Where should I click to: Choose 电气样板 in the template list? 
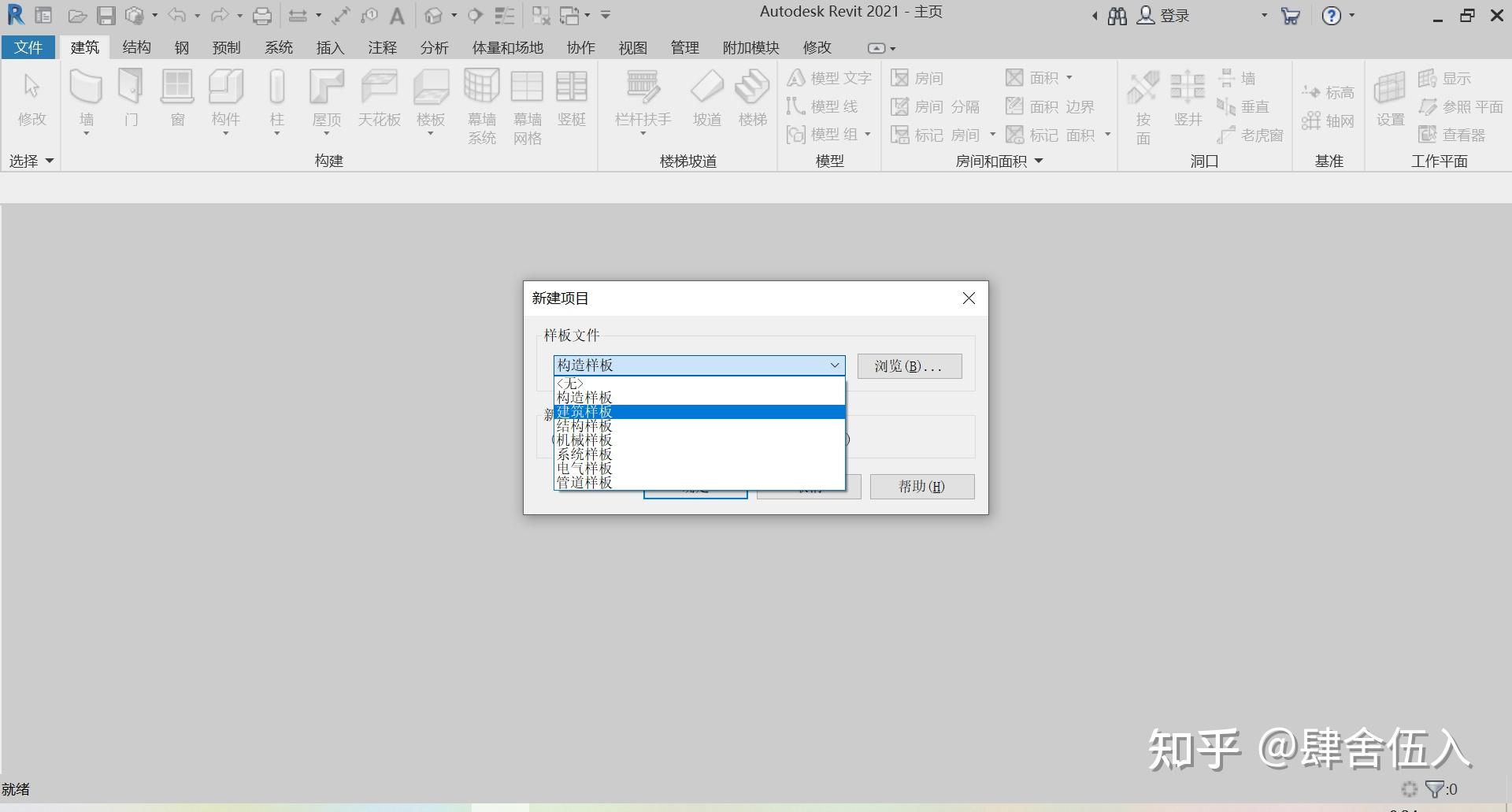tap(699, 469)
